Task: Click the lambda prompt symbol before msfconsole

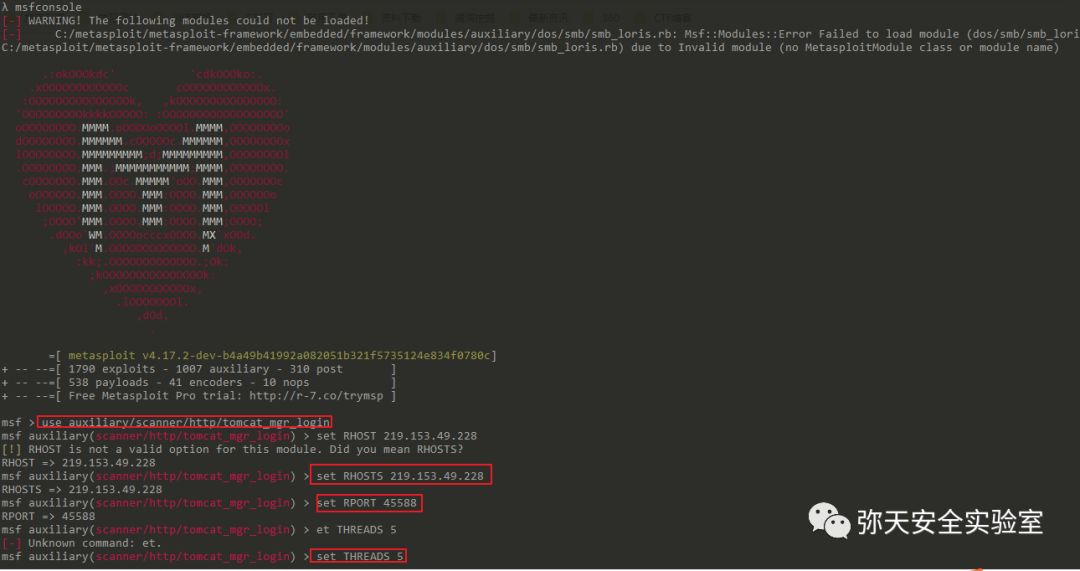Action: click(5, 7)
